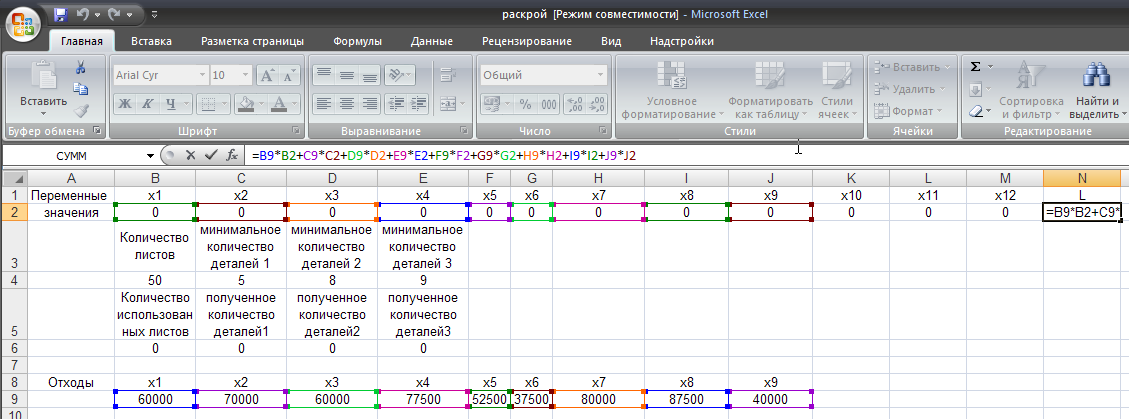This screenshot has height=419, width=1129.
Task: Open the Надстройки tab
Action: [x=682, y=41]
